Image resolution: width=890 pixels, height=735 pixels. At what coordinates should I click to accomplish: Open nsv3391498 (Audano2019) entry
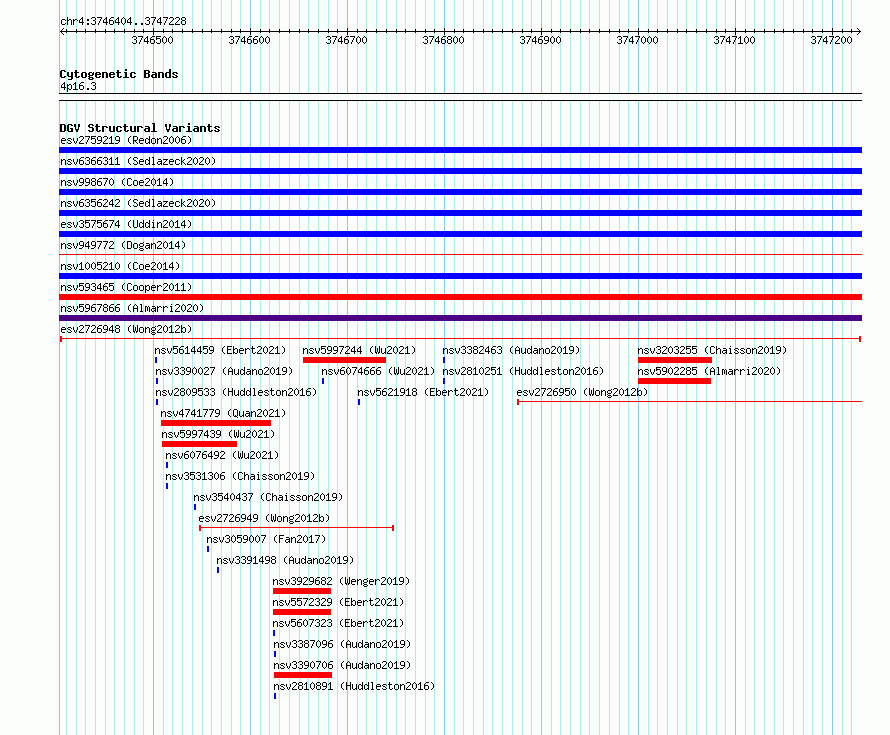point(285,560)
